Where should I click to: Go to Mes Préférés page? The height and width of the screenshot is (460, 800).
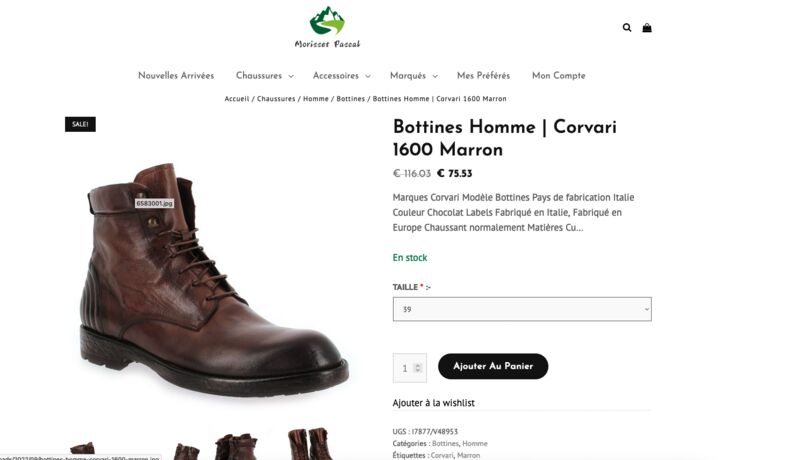[x=483, y=75]
